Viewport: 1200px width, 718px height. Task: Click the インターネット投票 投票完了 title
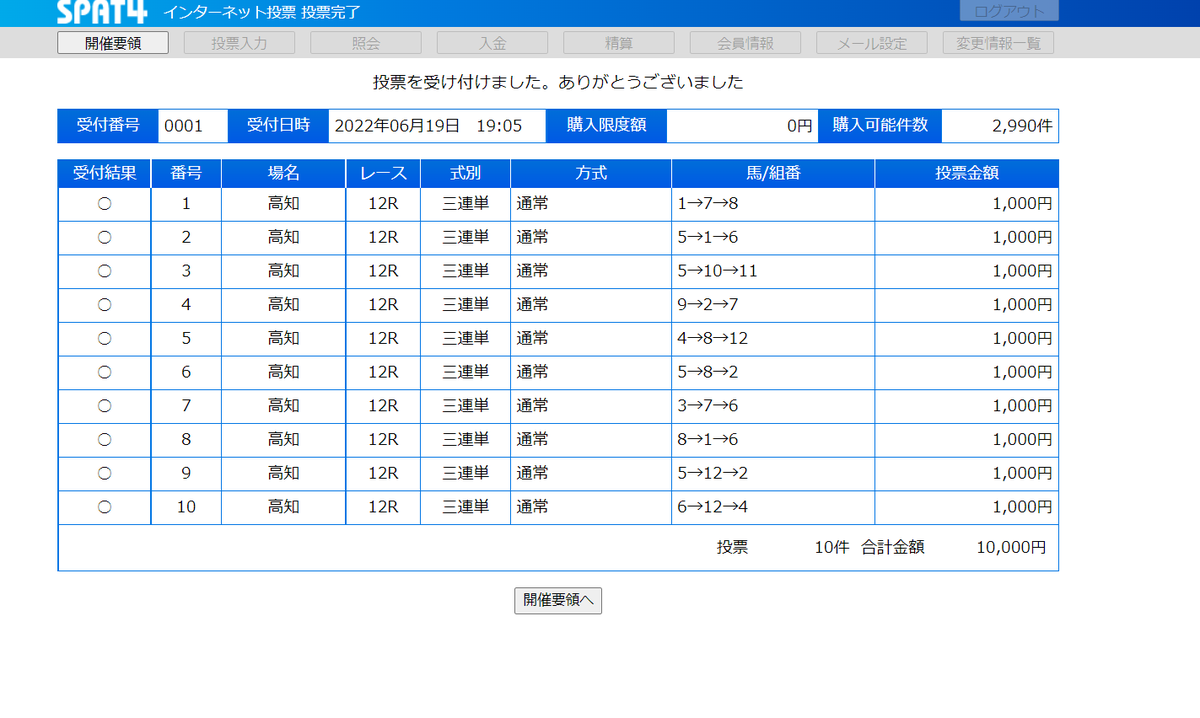(x=261, y=13)
